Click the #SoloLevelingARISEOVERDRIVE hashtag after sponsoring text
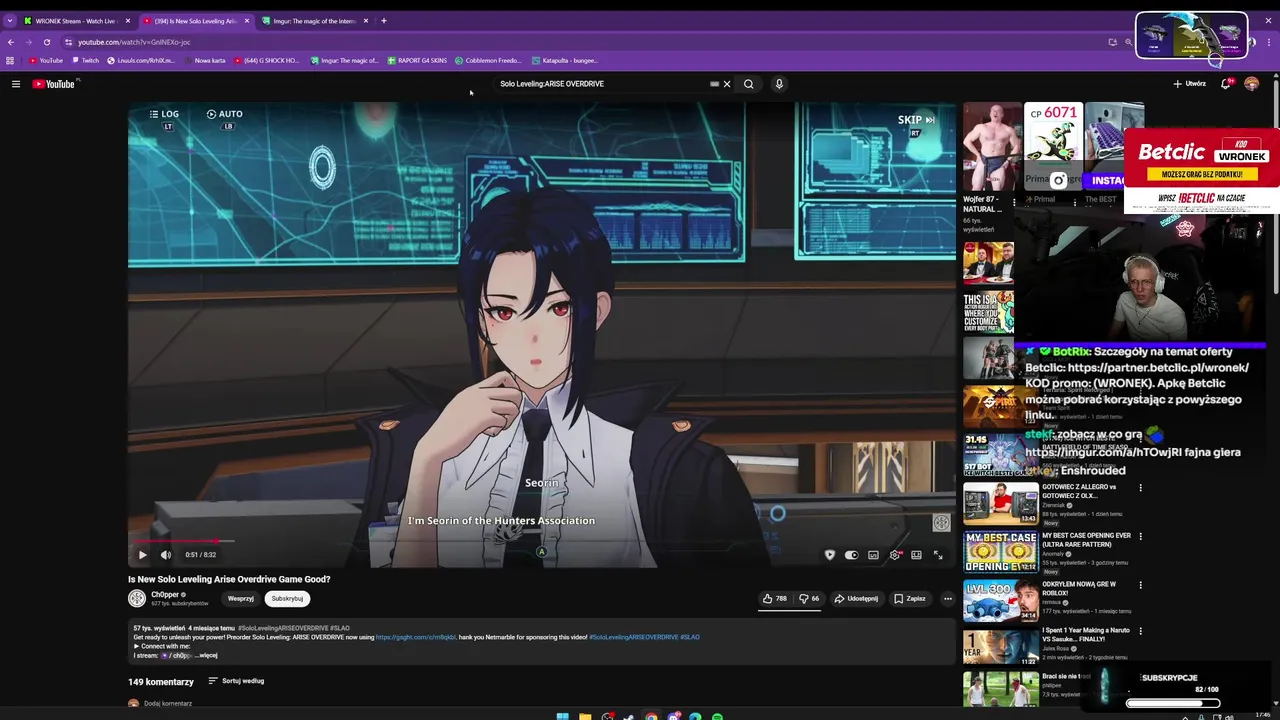Screen dimensions: 1280x720 [633, 637]
